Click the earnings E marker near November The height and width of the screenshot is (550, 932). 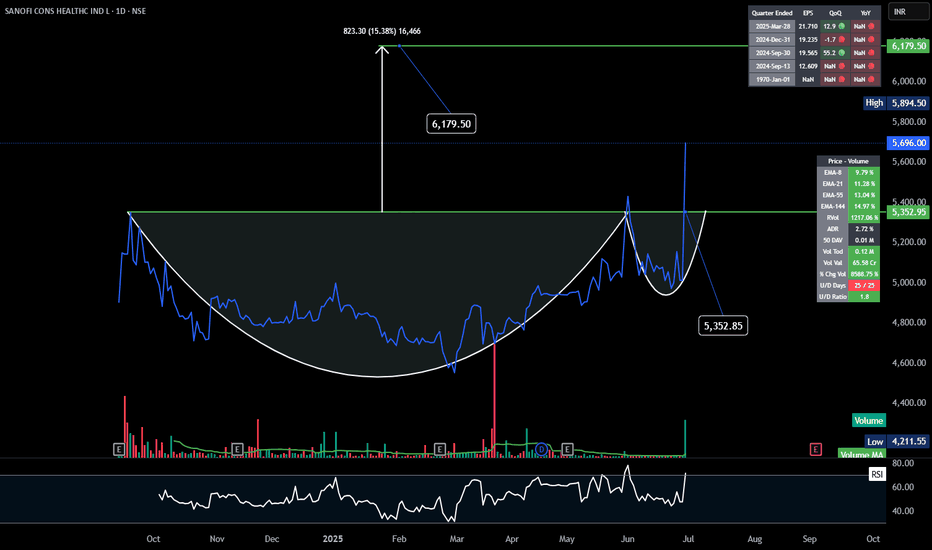pos(237,449)
